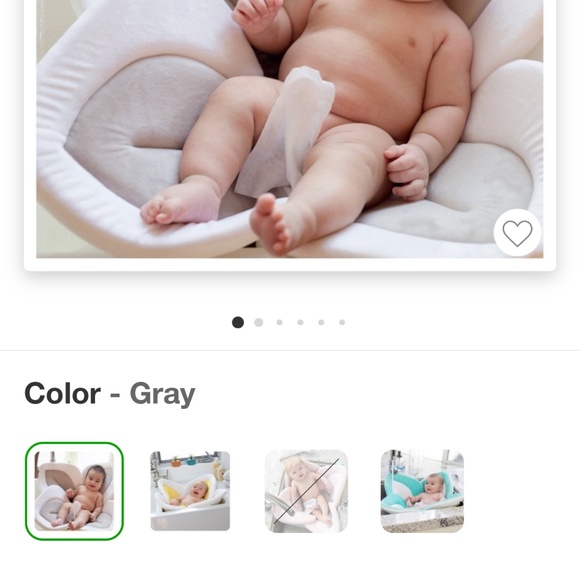Go to last image pagination dot
The width and height of the screenshot is (580, 580).
click(342, 322)
